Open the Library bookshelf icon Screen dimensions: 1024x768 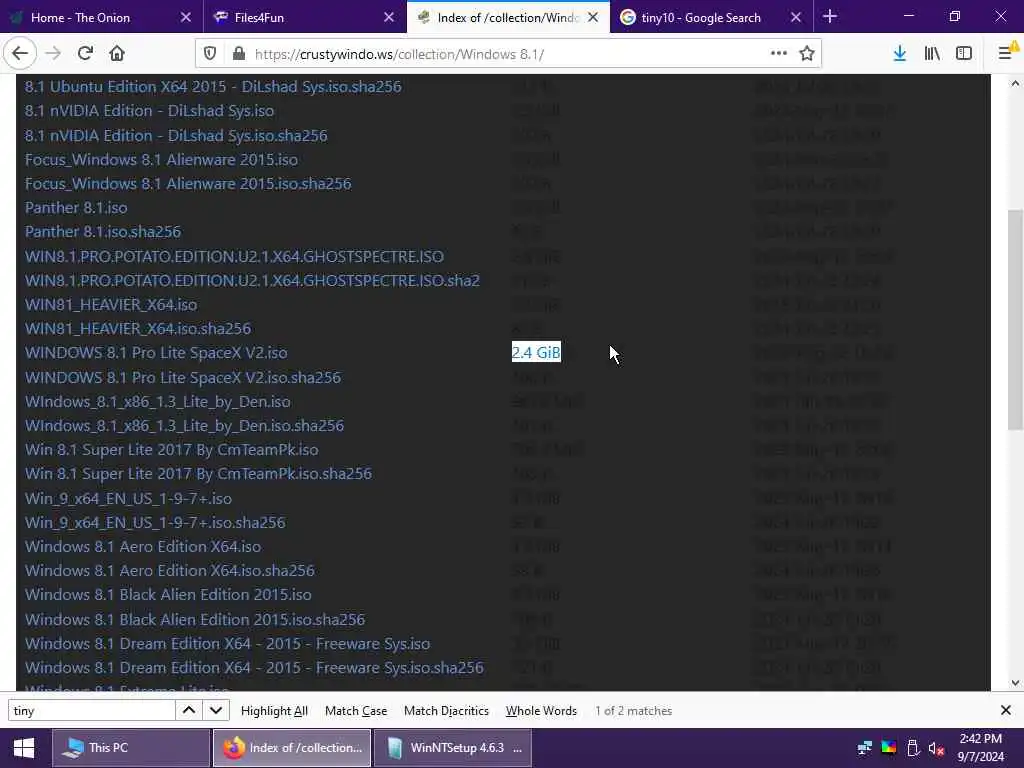pyautogui.click(x=932, y=54)
